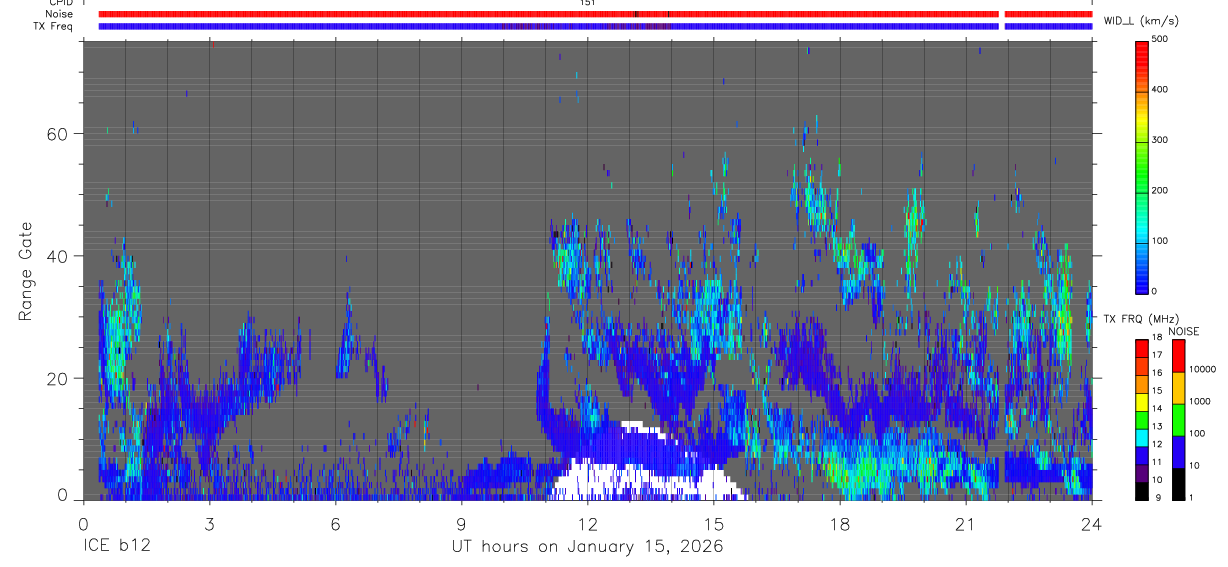Click the '12' MHz frequency scale label
The height and width of the screenshot is (567, 1228).
(x=1156, y=444)
